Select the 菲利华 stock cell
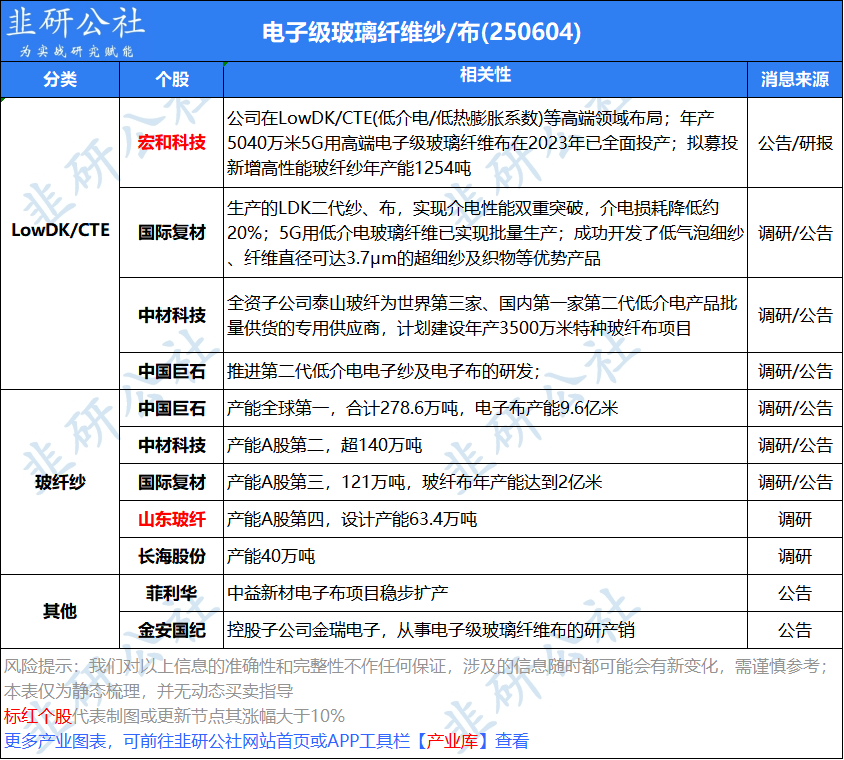Screen dimensions: 844x760 click(x=172, y=593)
